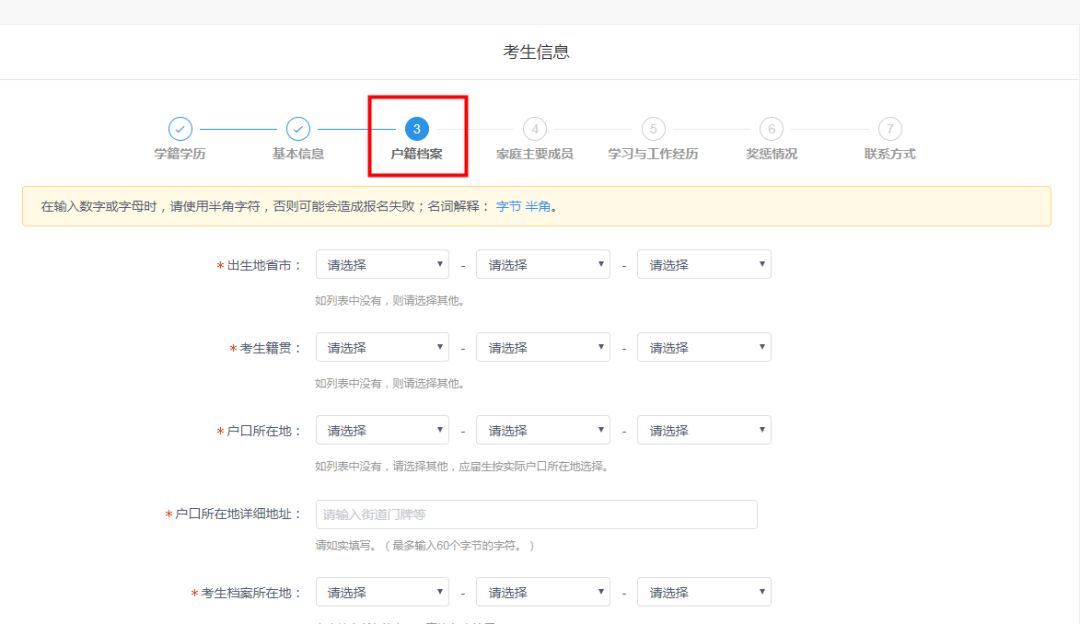The height and width of the screenshot is (624, 1080).
Task: Open the first 户口所在地 dropdown
Action: (382, 431)
